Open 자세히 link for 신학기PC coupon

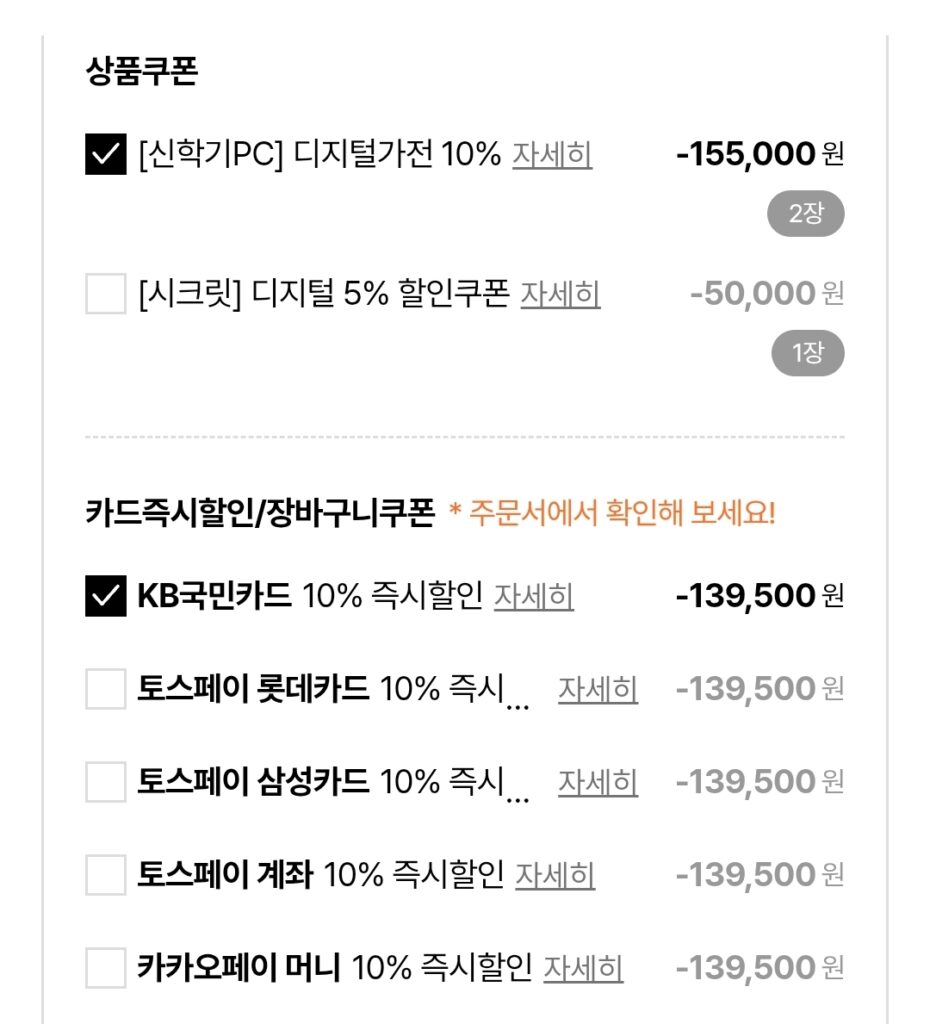(x=552, y=156)
